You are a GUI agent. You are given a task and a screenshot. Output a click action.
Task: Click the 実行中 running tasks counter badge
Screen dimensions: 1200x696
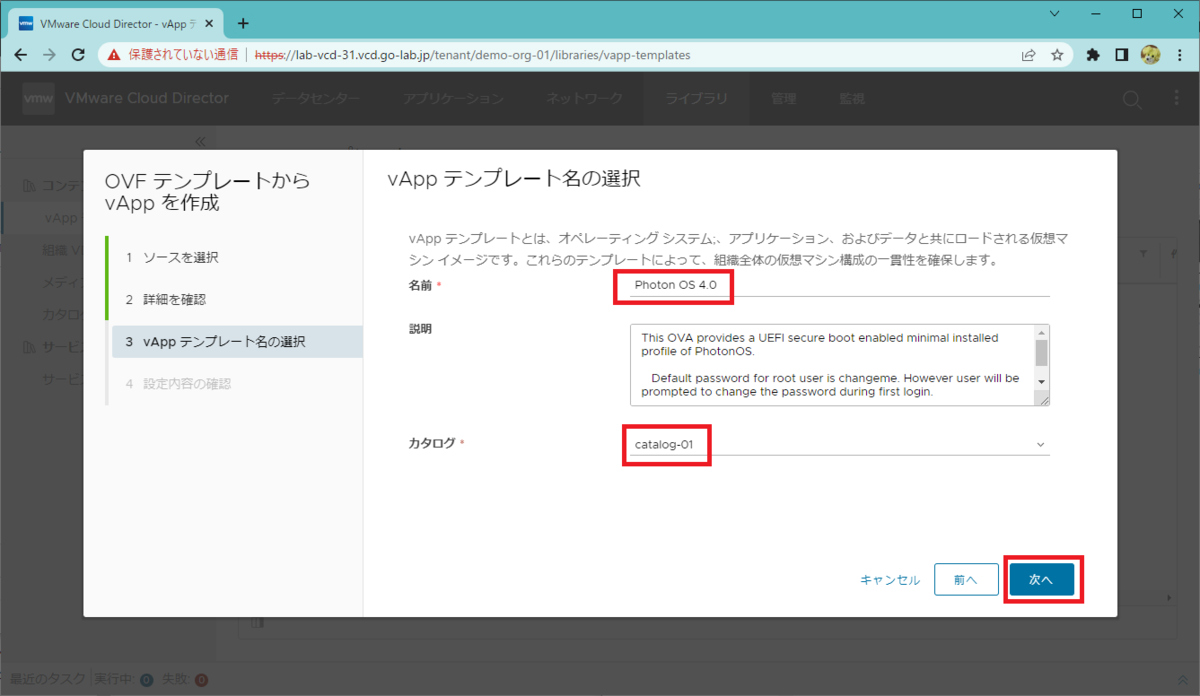point(146,680)
